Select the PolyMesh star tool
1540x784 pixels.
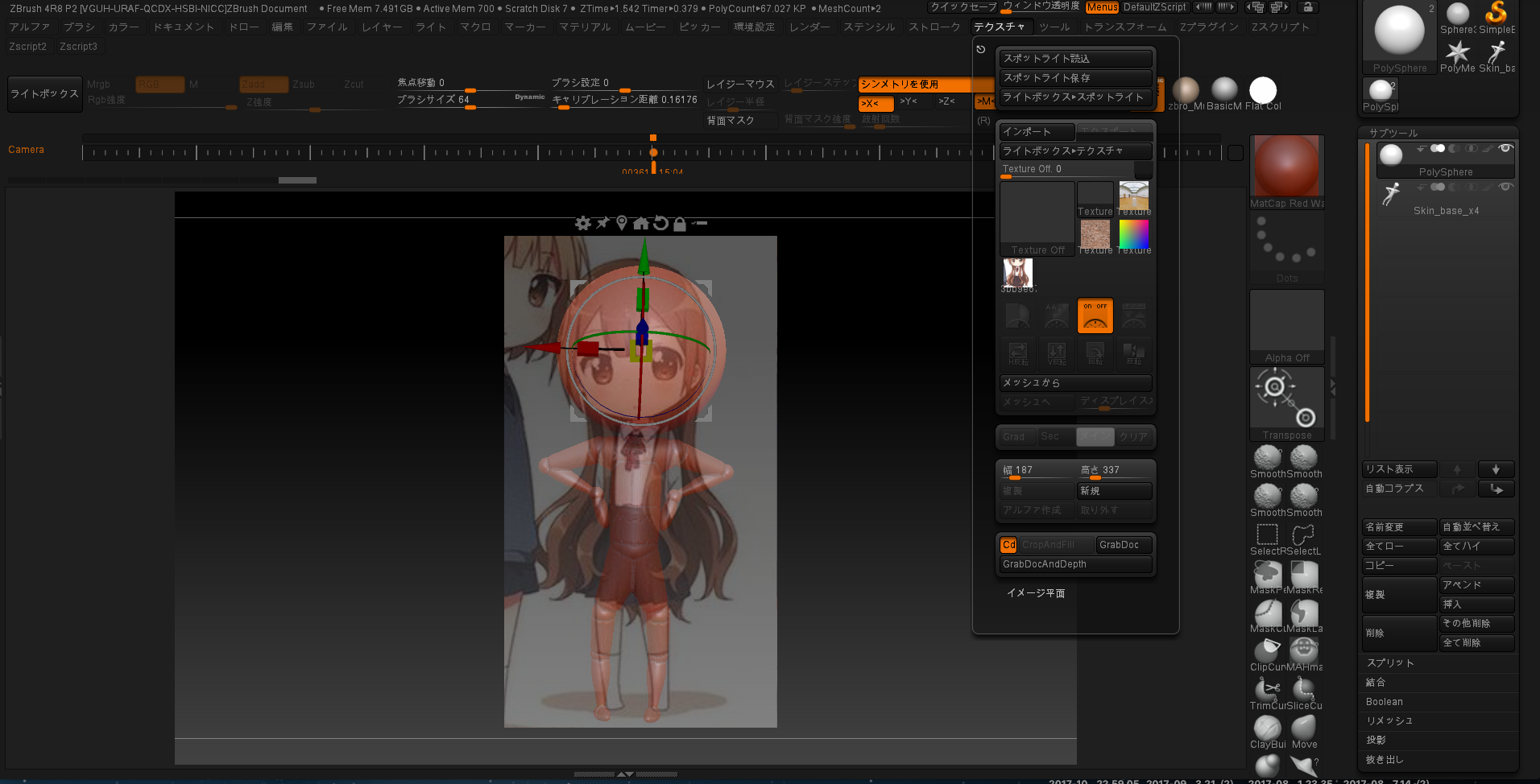tap(1457, 53)
